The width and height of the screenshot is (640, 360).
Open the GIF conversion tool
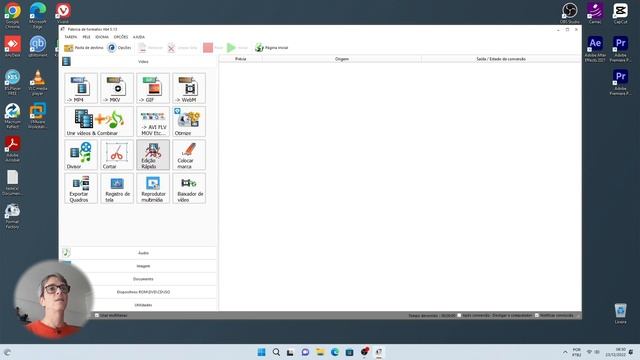(x=153, y=88)
